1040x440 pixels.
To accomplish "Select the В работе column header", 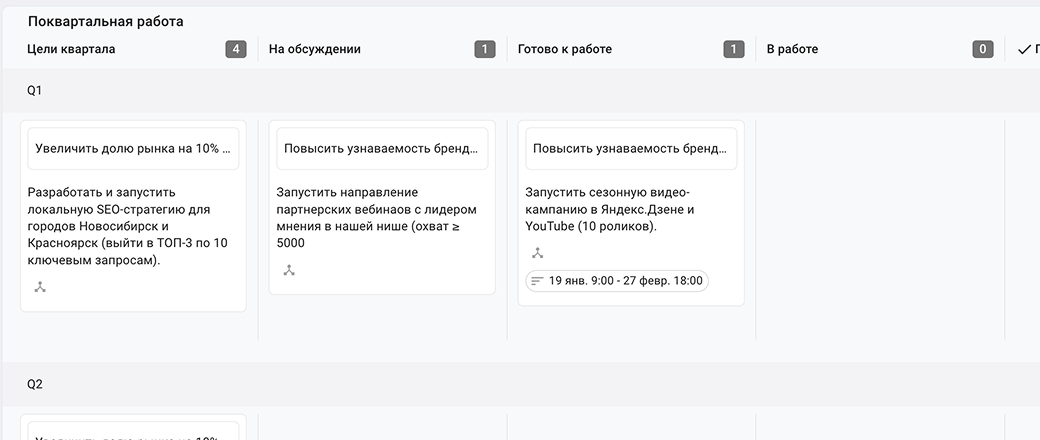I will tap(792, 49).
